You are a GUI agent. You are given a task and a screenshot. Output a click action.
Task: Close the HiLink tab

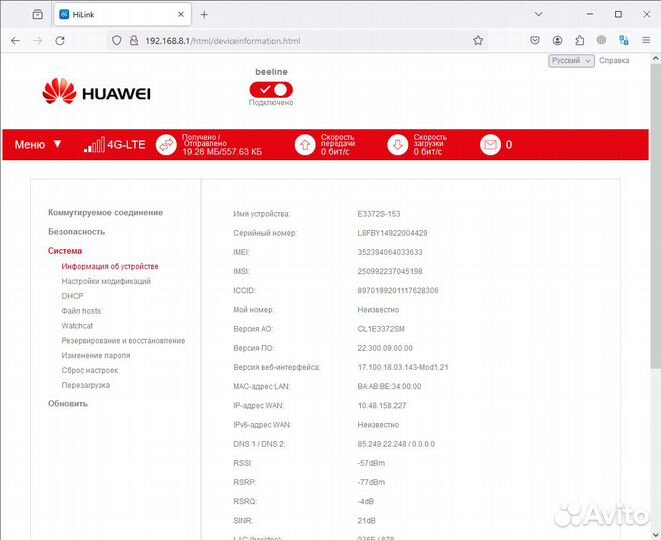(181, 14)
